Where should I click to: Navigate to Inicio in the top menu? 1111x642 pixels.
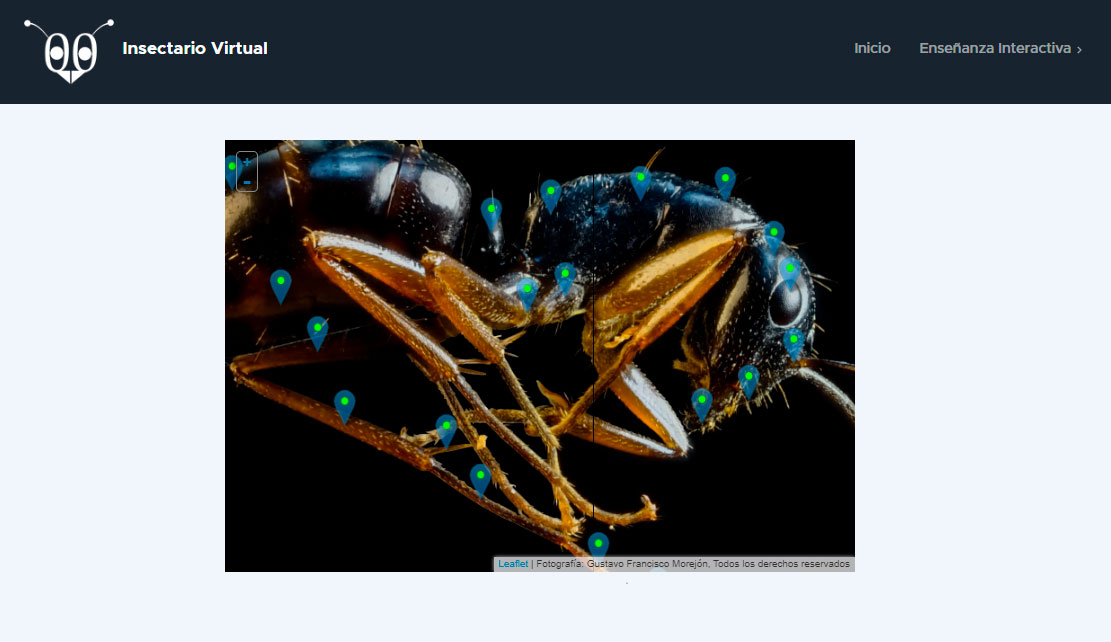pyautogui.click(x=872, y=48)
